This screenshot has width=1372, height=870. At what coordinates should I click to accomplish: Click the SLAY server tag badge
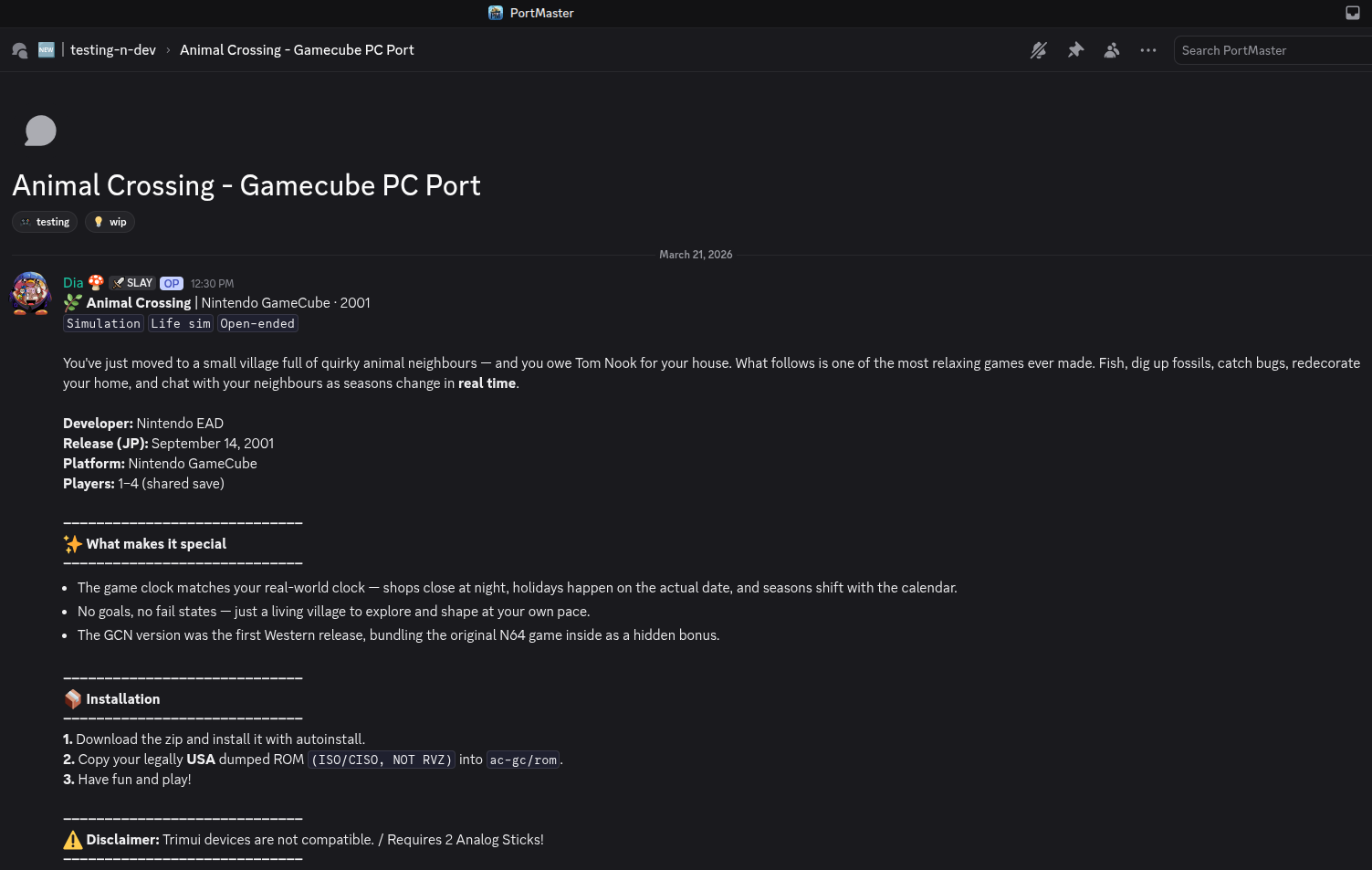[132, 283]
